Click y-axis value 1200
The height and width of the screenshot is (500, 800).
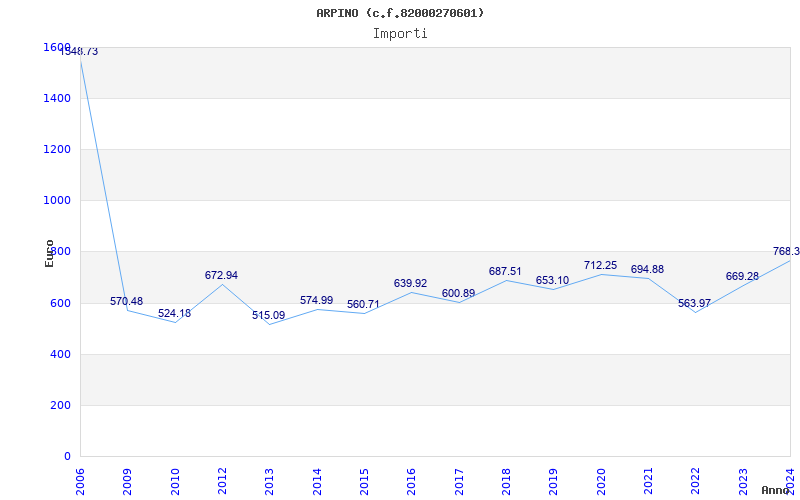coord(57,149)
